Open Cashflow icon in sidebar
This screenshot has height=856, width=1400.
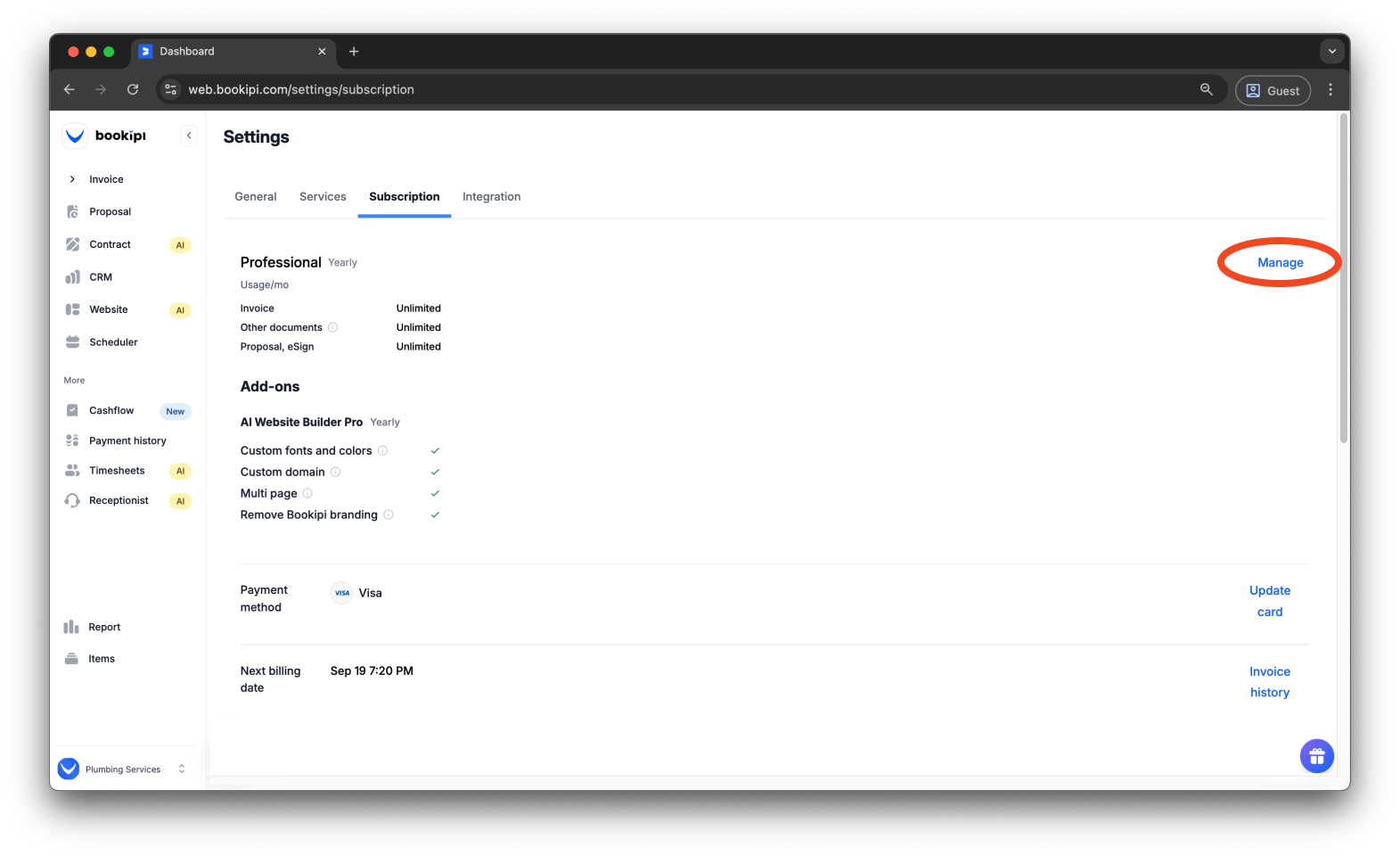(x=72, y=410)
